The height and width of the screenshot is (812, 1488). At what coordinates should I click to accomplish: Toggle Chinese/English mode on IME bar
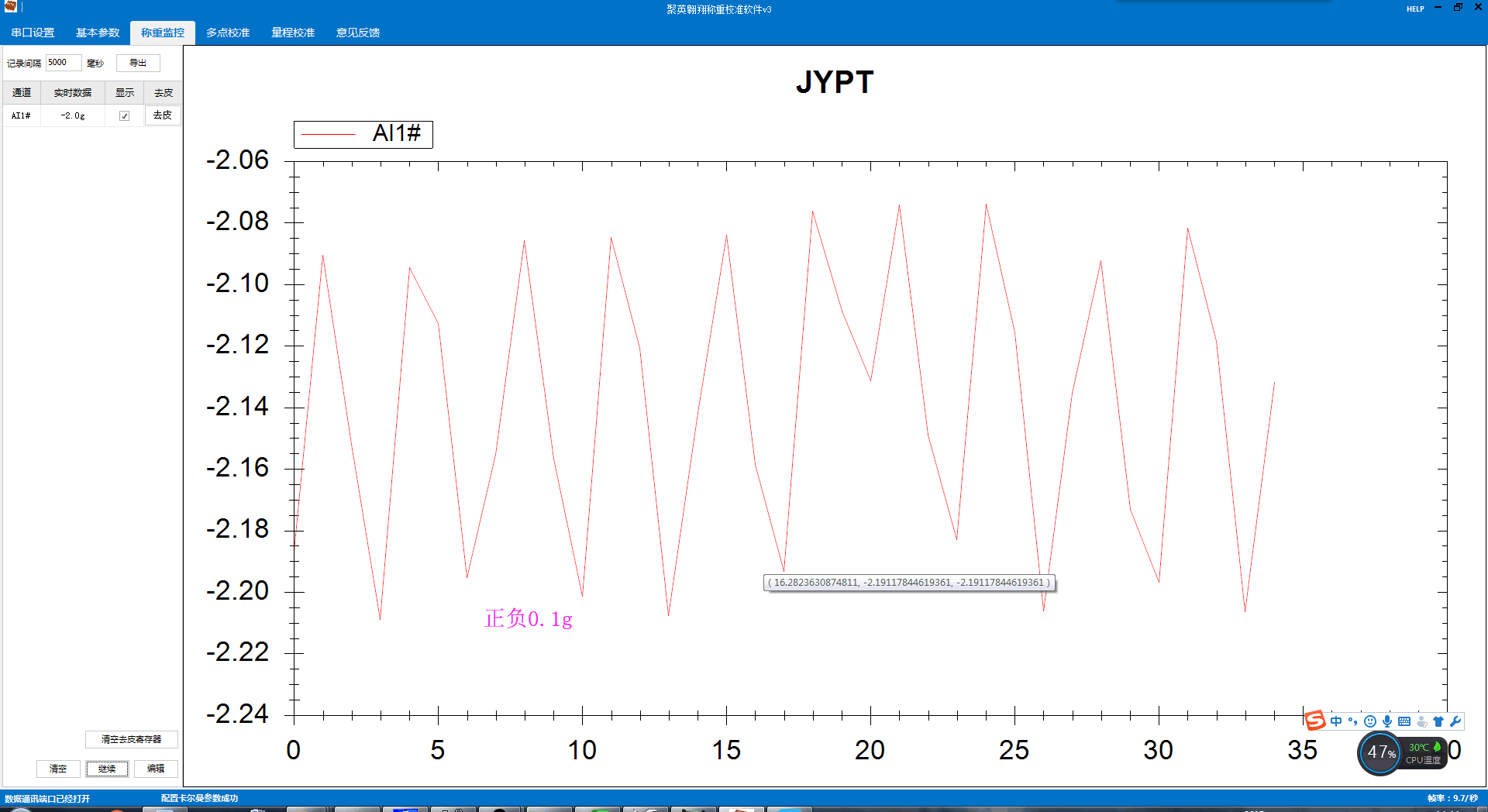[1336, 721]
